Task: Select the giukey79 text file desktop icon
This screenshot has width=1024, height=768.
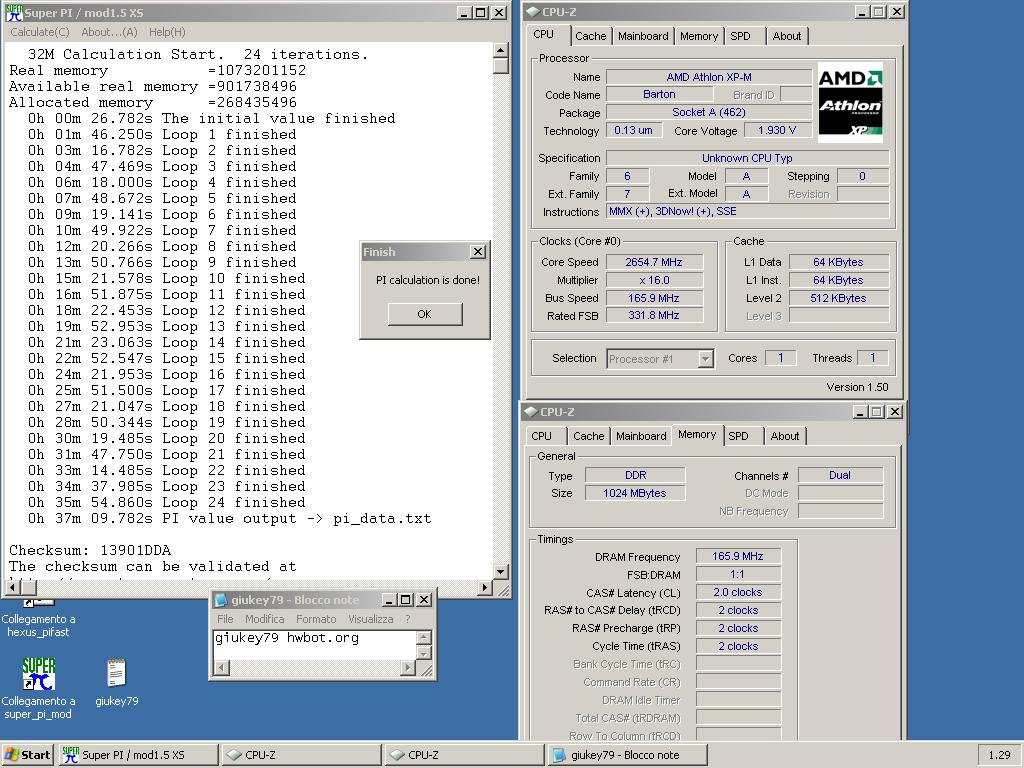Action: click(x=116, y=673)
